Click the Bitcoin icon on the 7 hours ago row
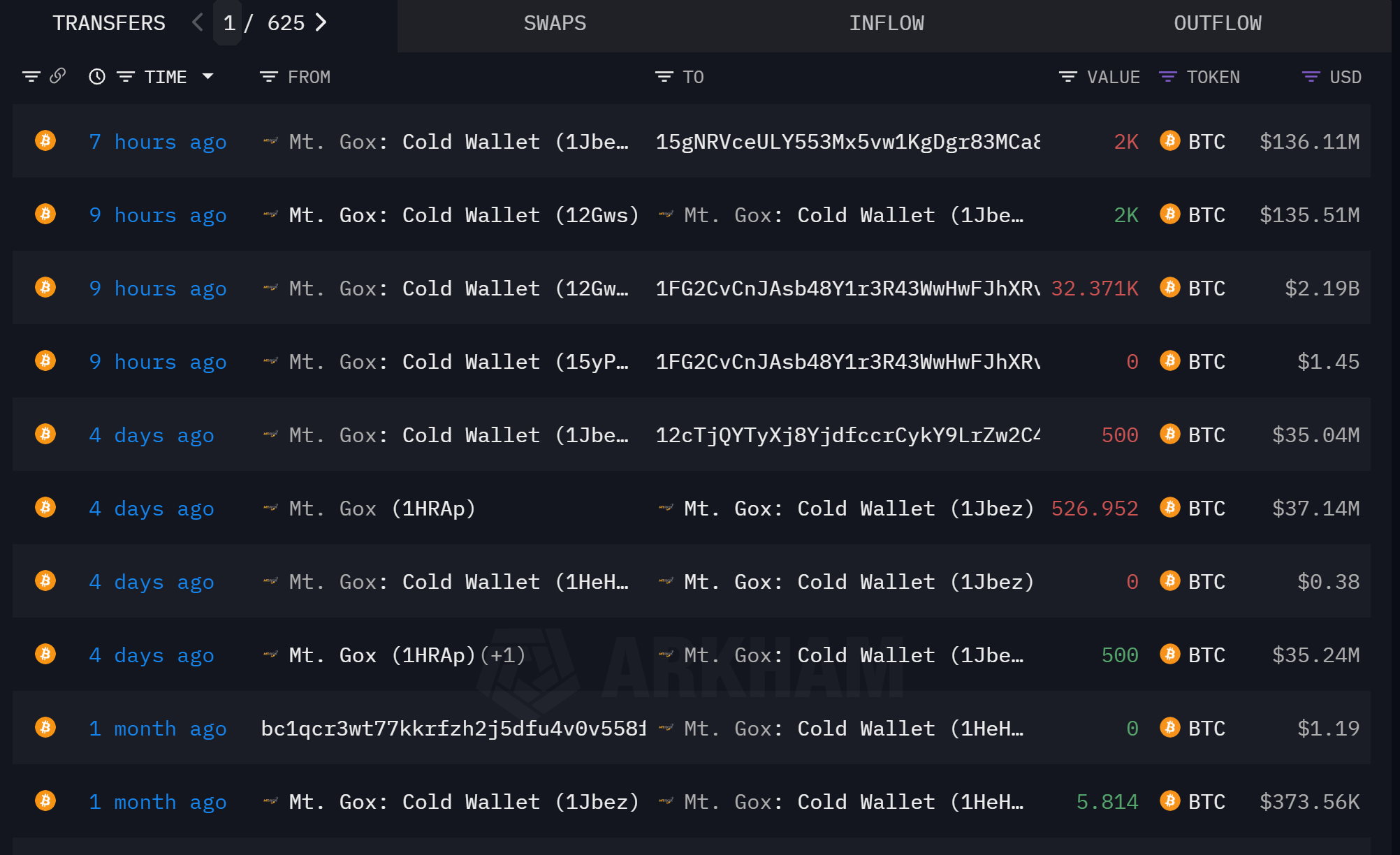Screen dimensions: 1400x855 tap(45, 141)
